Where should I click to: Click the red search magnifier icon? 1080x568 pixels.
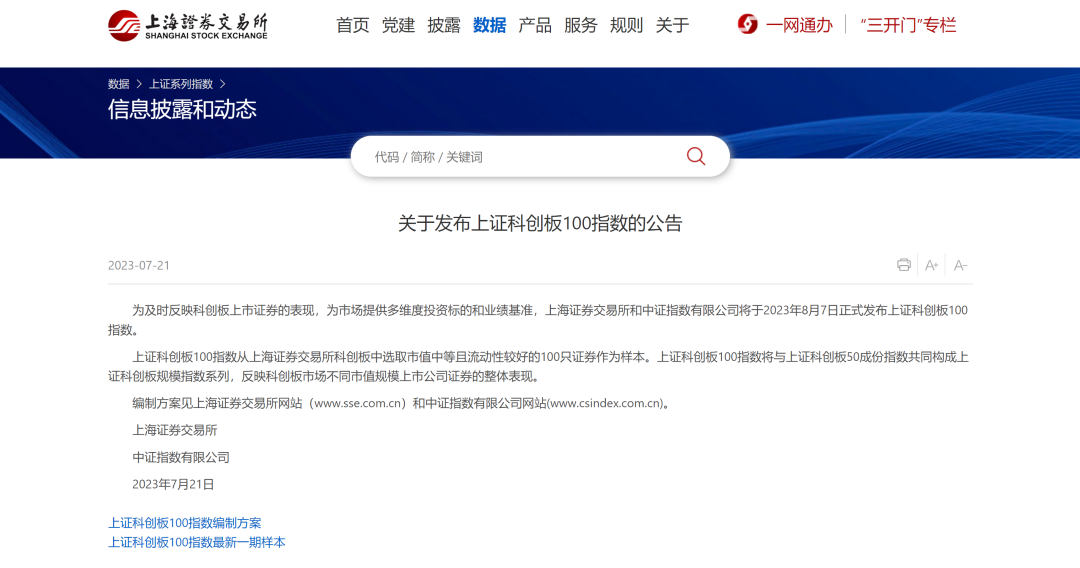tap(696, 156)
